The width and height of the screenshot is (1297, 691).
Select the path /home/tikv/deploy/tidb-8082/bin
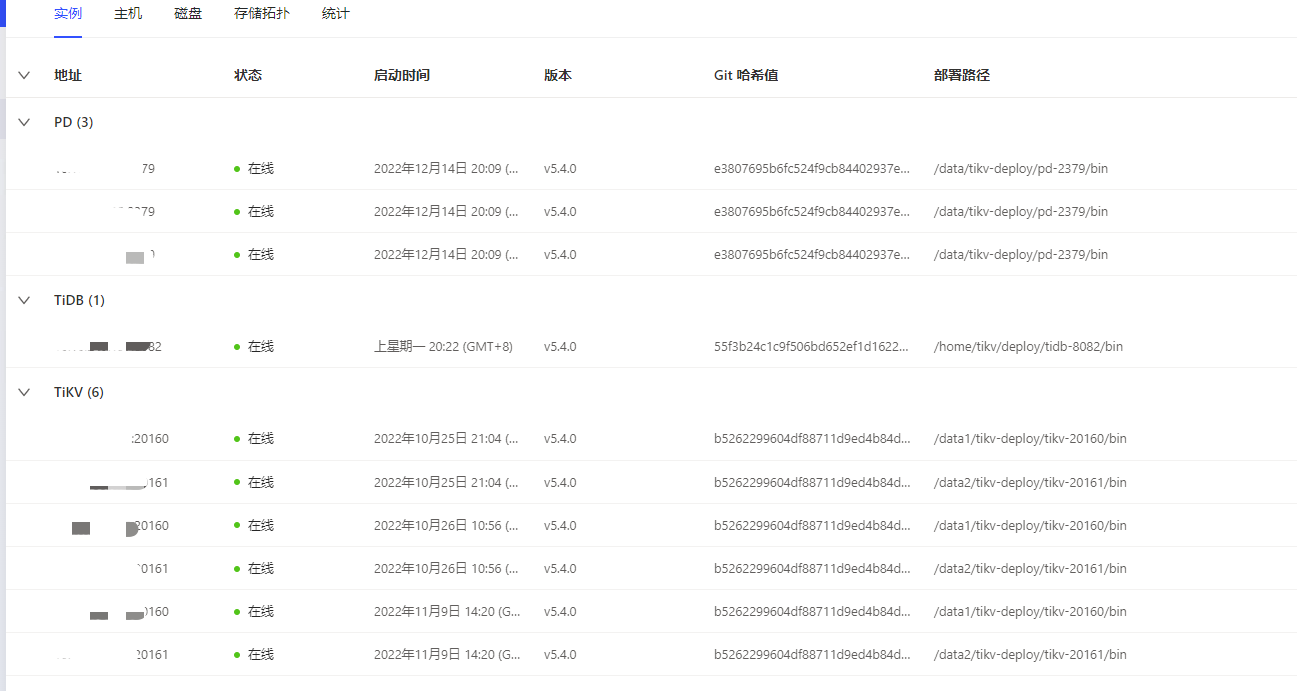(x=1028, y=346)
